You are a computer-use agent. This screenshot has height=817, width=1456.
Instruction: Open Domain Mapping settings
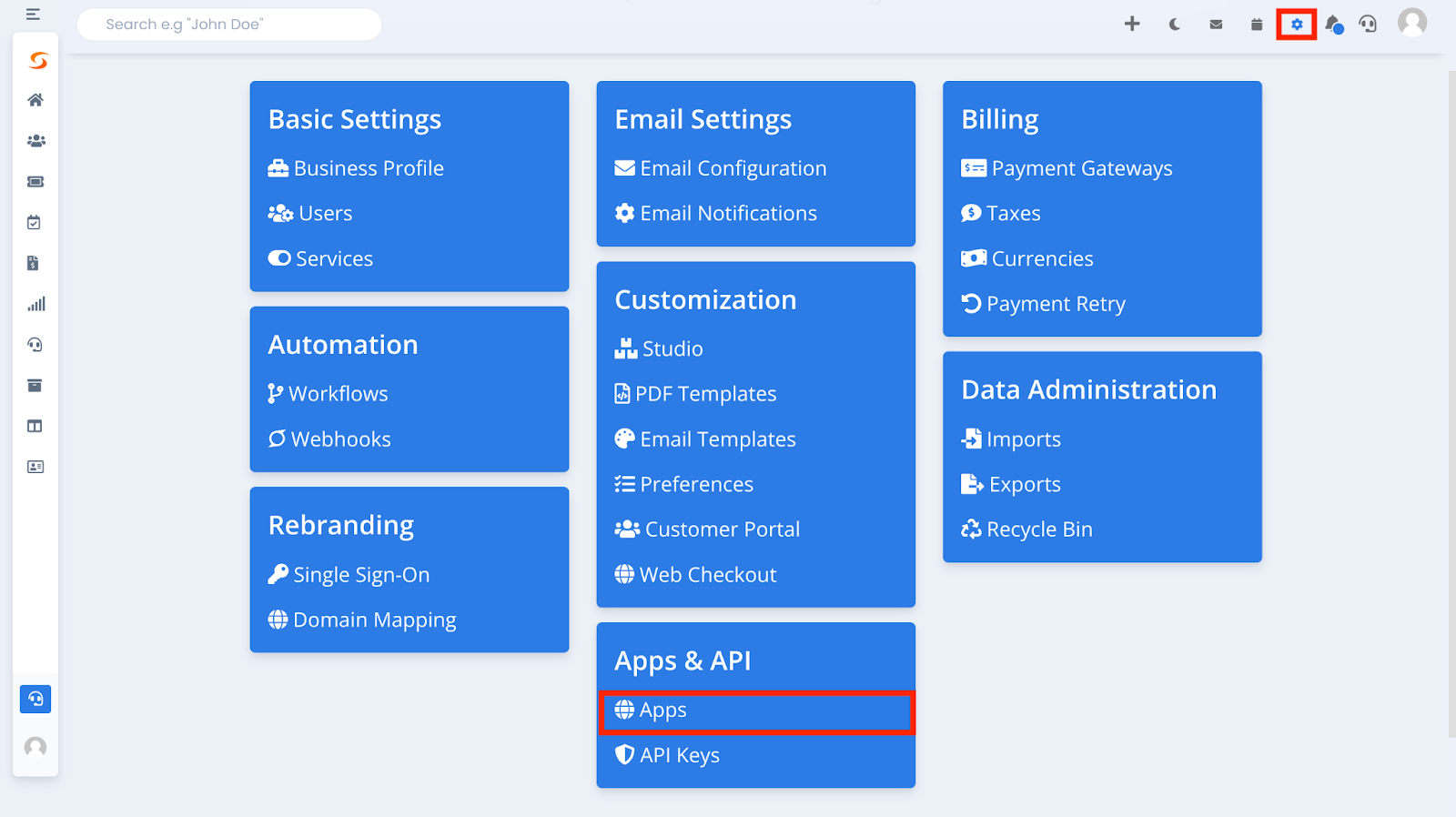[362, 620]
